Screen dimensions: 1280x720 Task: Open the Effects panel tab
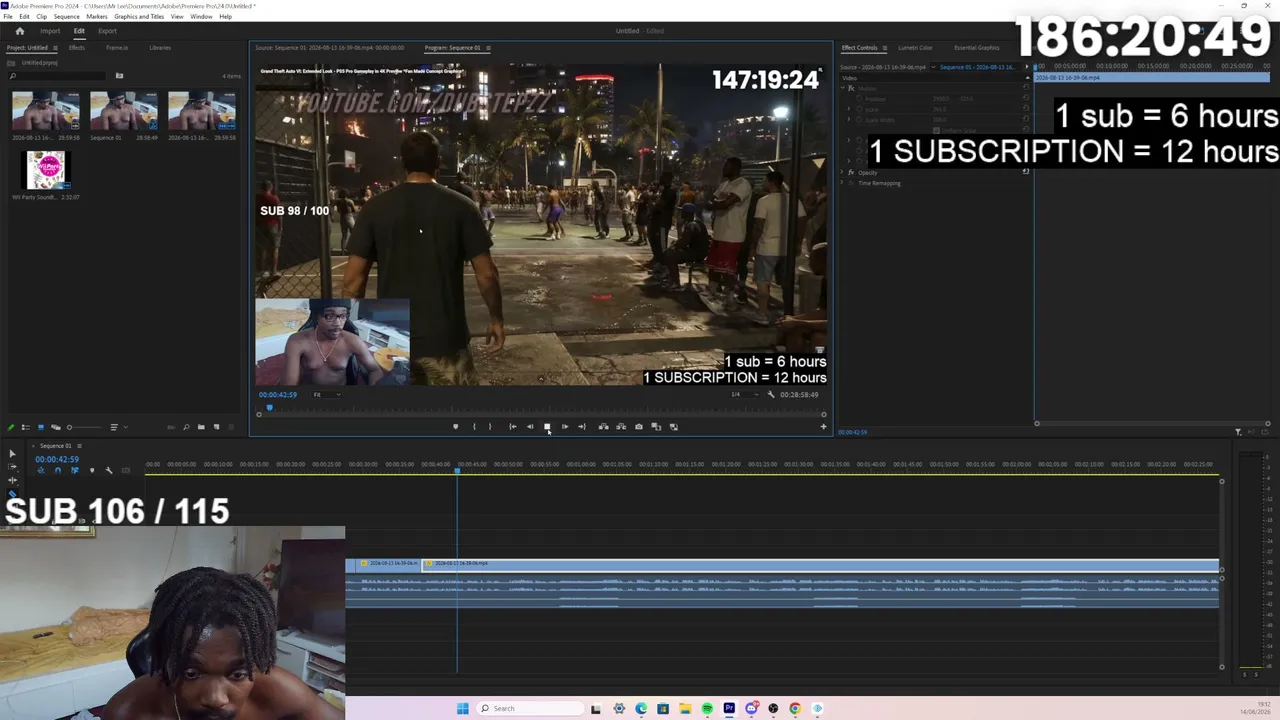(x=76, y=48)
